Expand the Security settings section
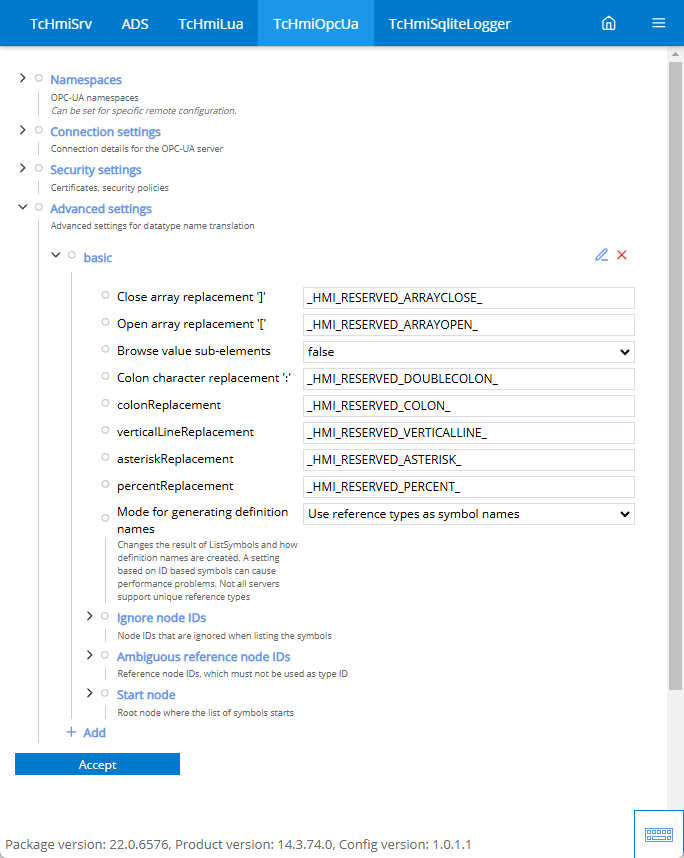This screenshot has height=858, width=684. [22, 168]
